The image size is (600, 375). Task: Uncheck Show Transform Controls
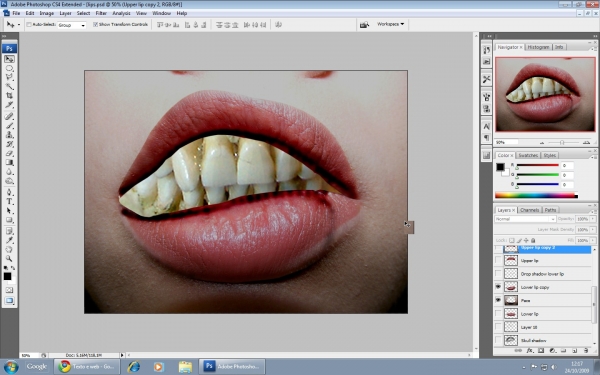(x=96, y=24)
